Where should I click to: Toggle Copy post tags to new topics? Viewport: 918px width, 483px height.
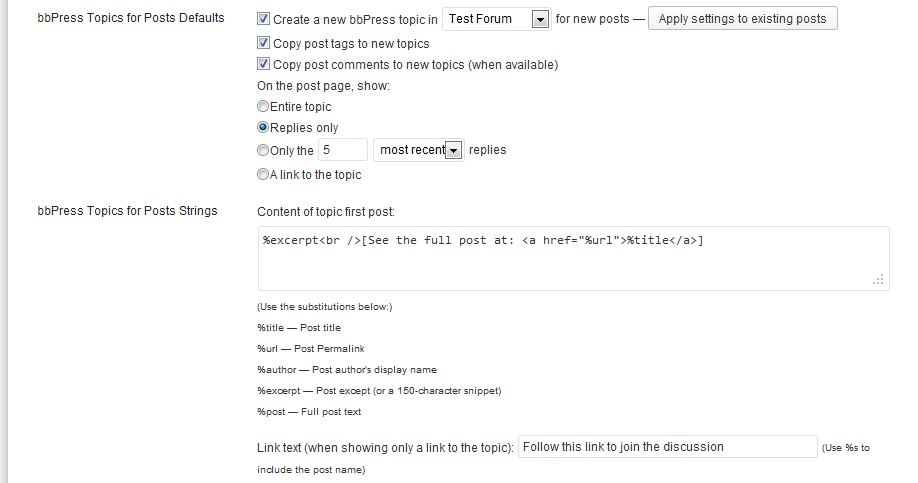coord(263,43)
